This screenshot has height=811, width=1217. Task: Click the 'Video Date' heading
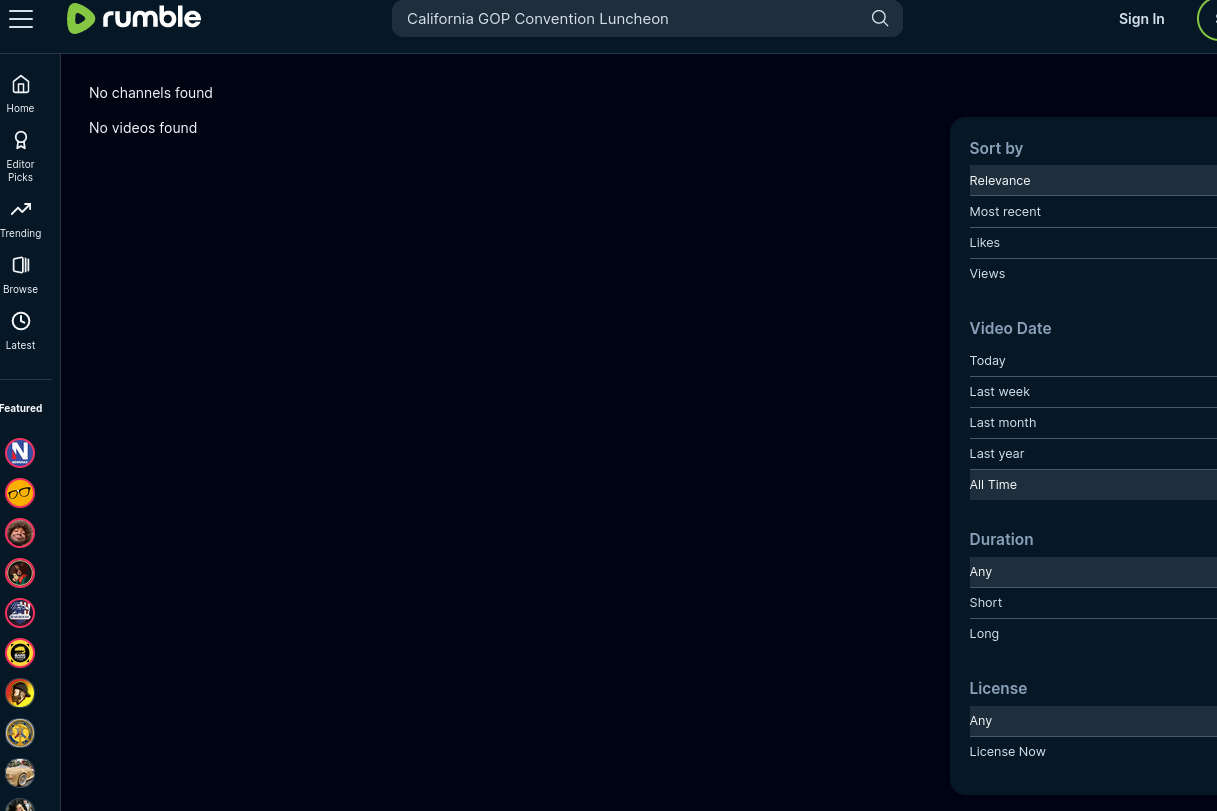1010,328
